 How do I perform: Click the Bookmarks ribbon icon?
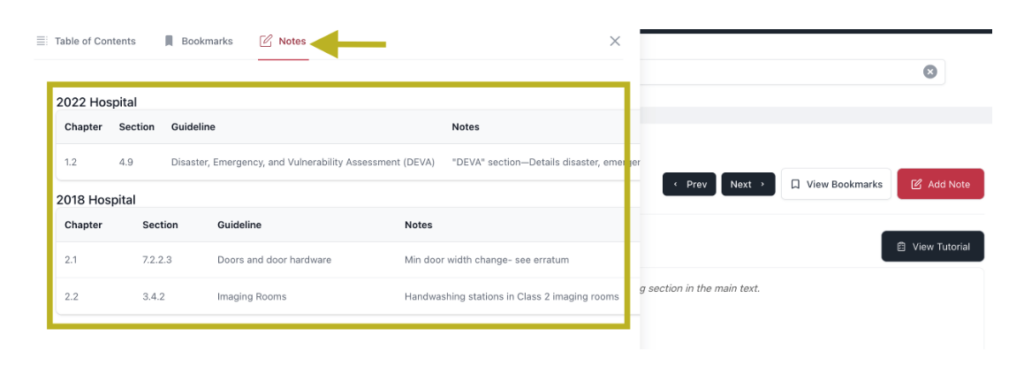168,41
